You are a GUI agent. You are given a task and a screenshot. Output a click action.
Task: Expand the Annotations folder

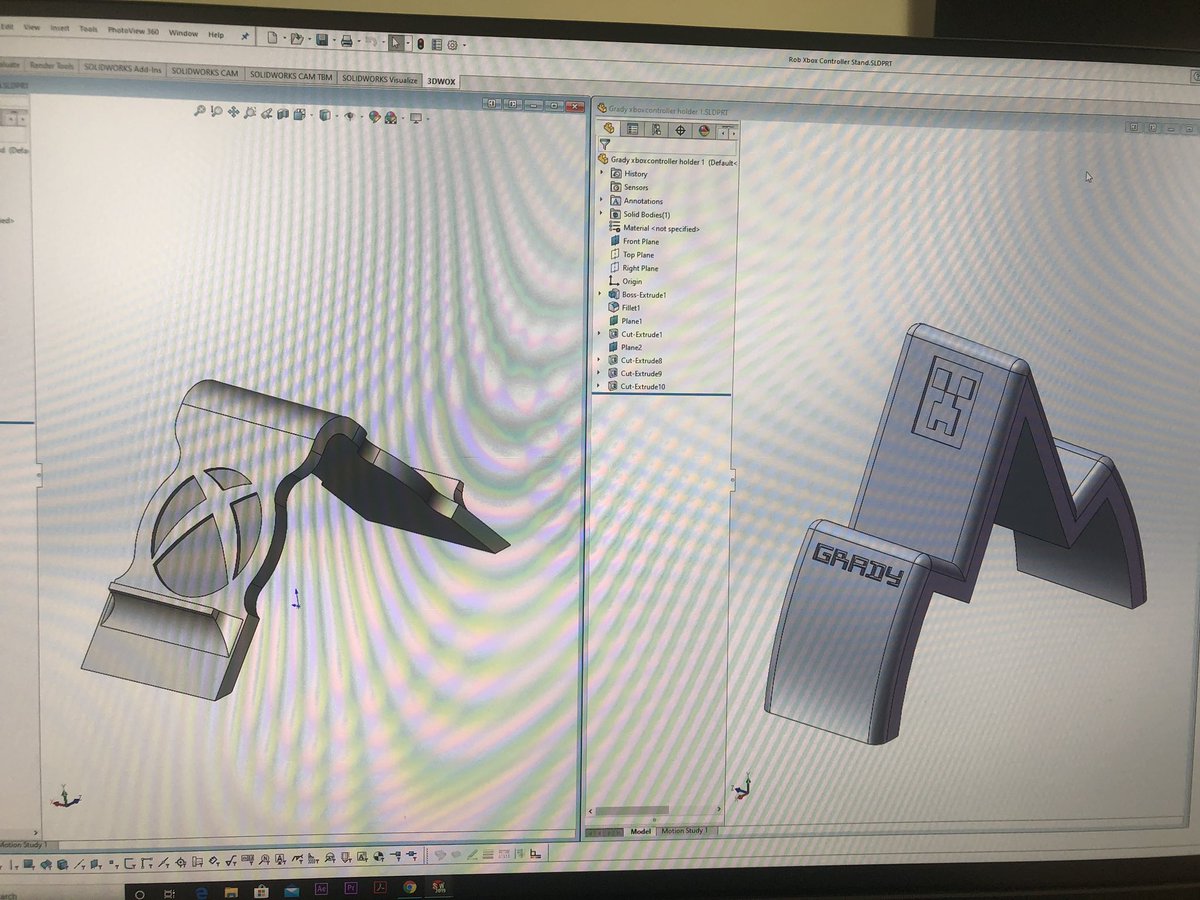point(601,199)
